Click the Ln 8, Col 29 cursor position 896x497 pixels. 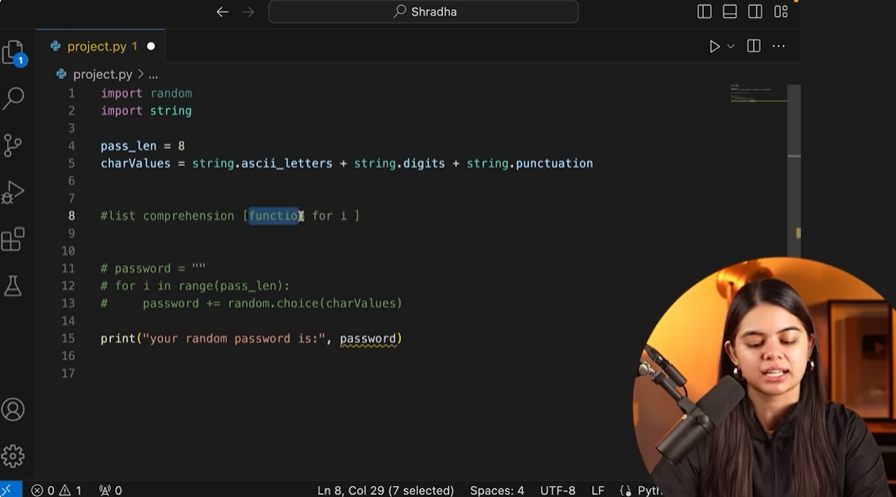(386, 490)
